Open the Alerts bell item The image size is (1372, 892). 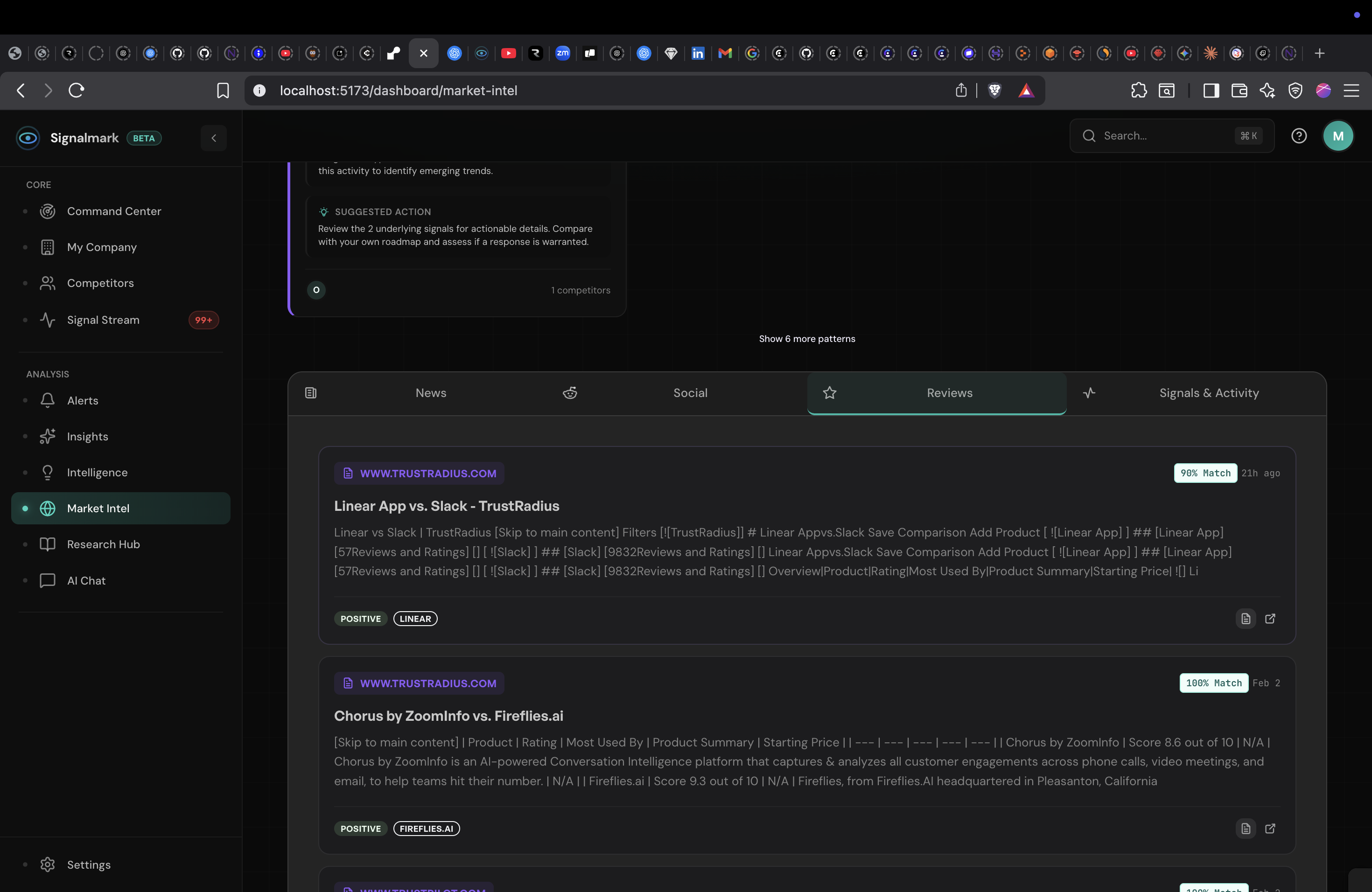[83, 400]
